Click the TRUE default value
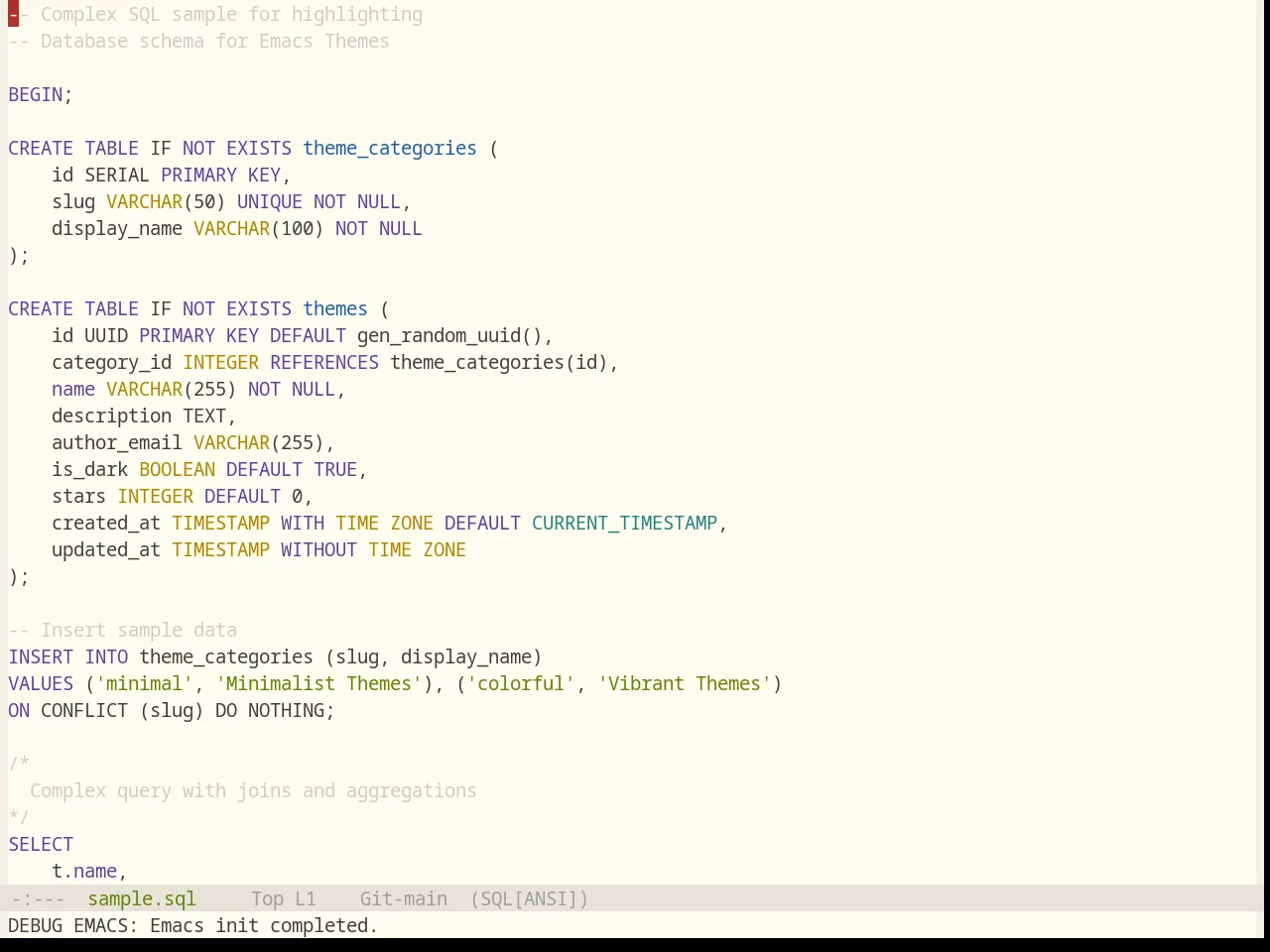This screenshot has width=1270, height=952. (x=335, y=469)
